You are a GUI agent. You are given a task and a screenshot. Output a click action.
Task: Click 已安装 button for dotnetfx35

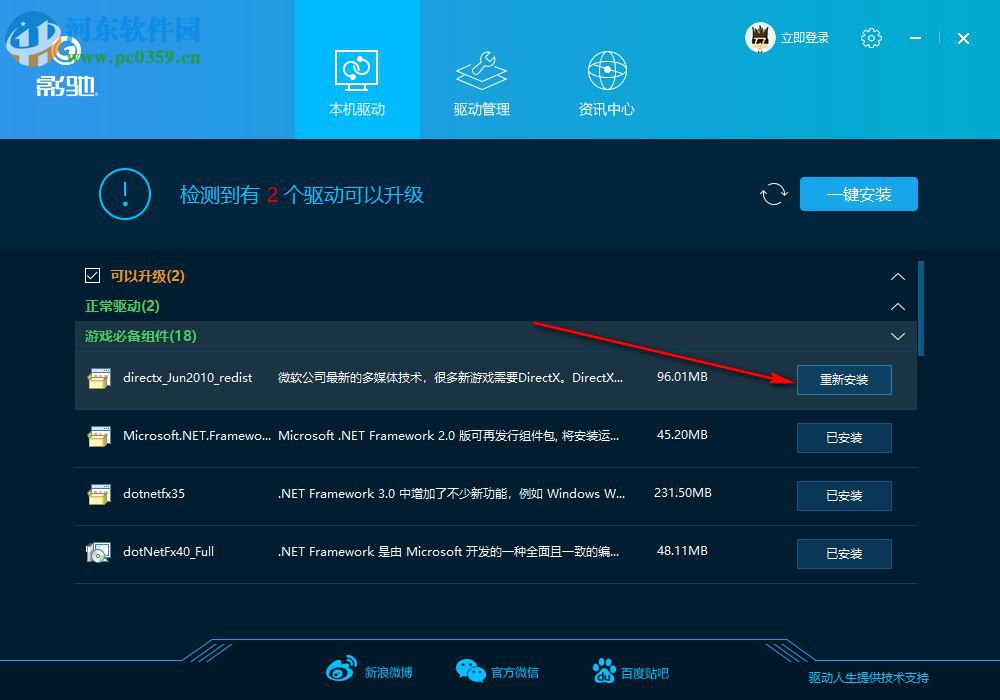[844, 495]
